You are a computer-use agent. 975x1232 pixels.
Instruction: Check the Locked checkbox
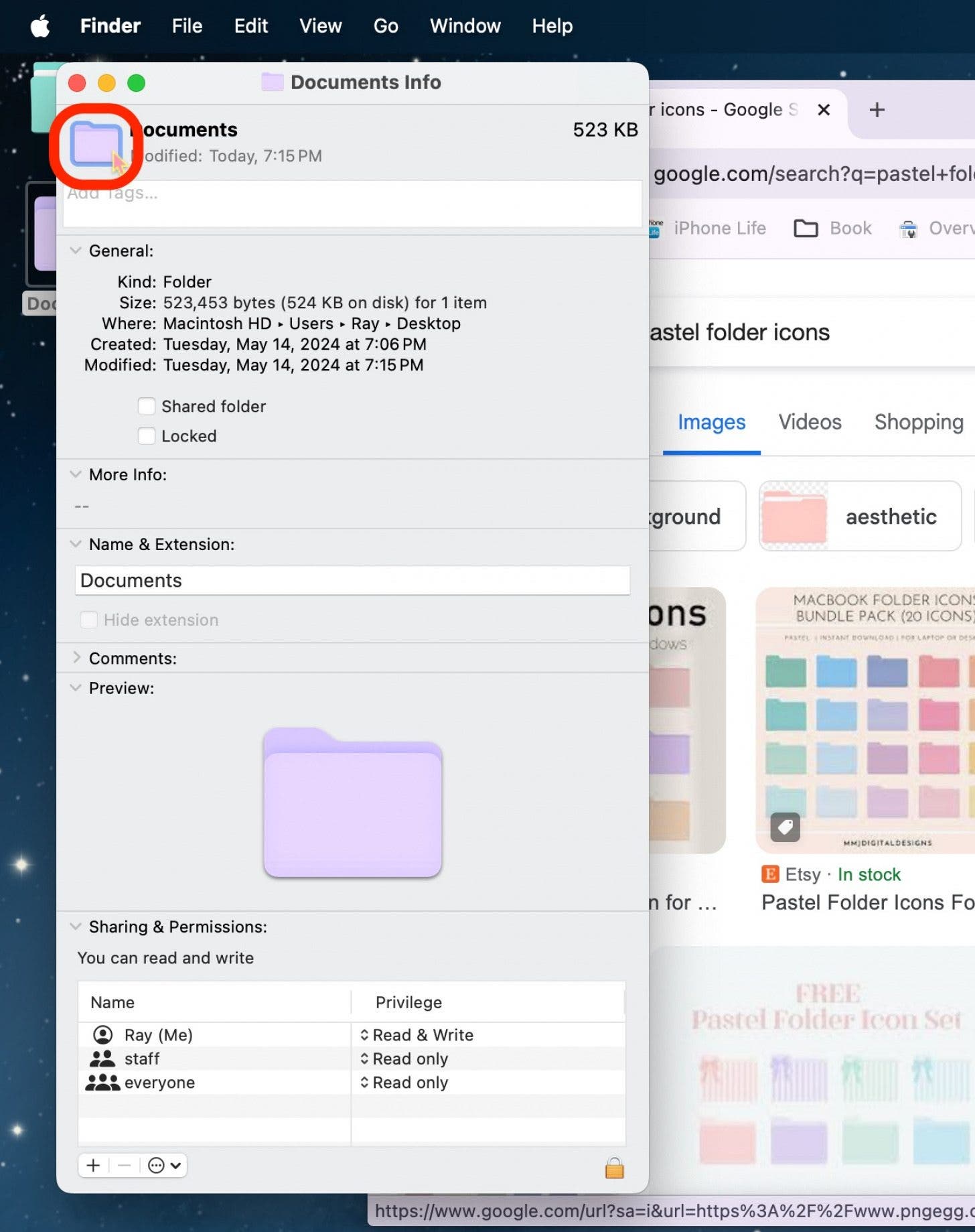tap(147, 436)
